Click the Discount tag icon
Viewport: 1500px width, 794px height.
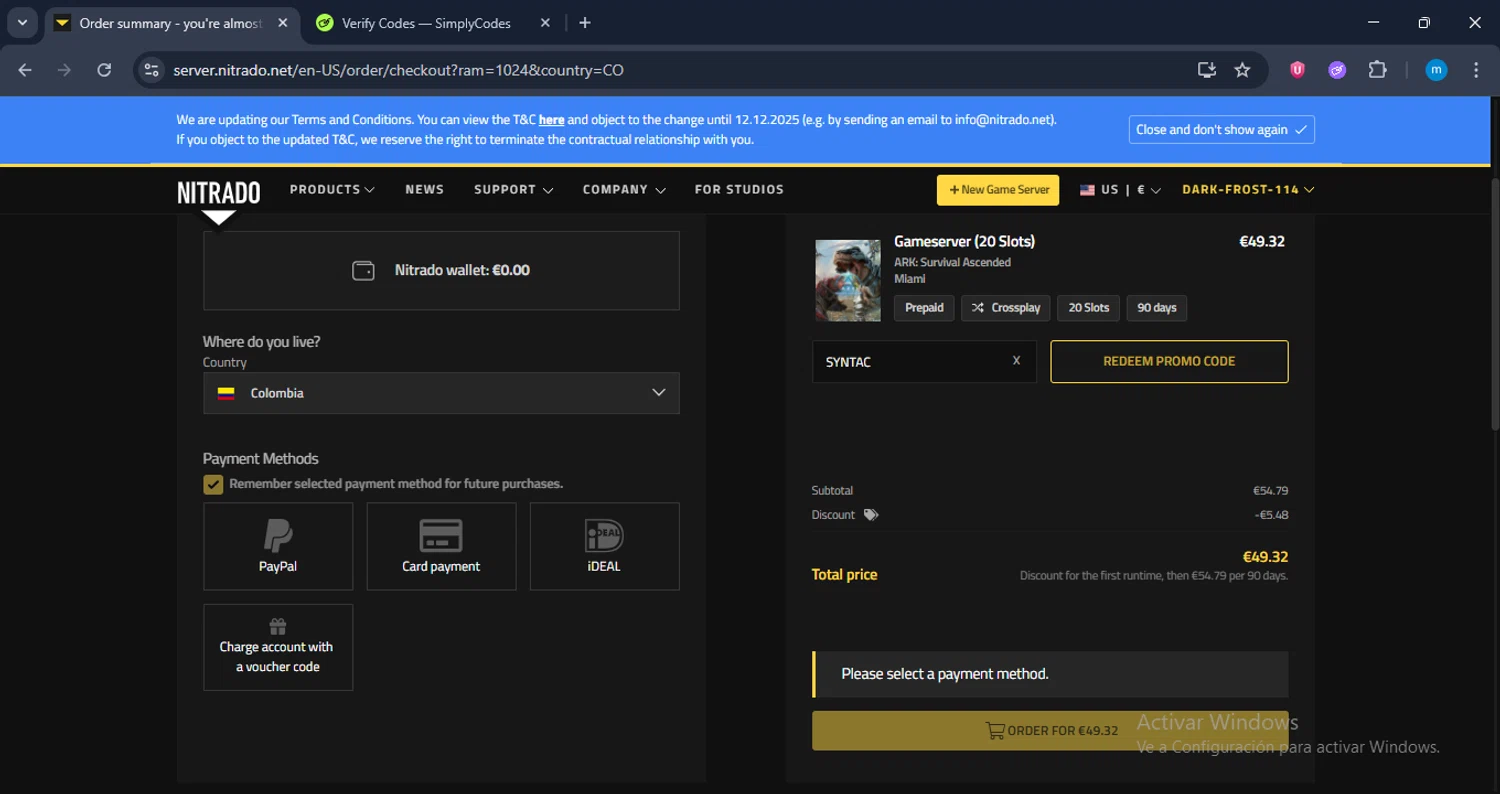871,515
